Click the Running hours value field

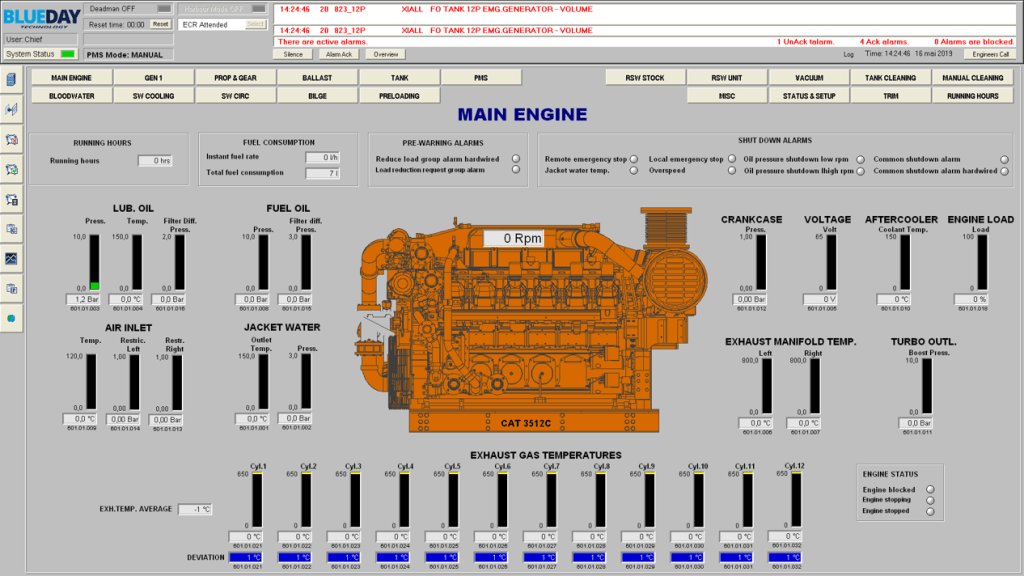(155, 161)
